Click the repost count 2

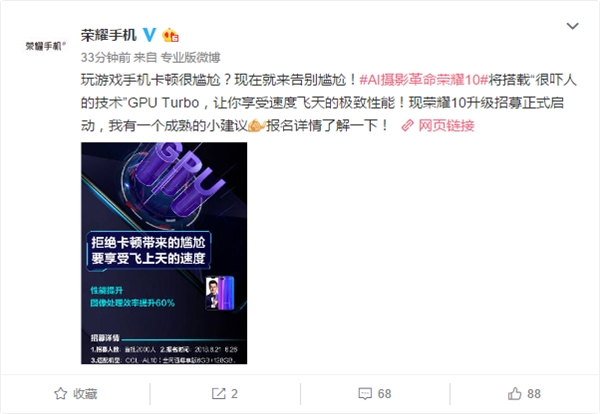pos(234,394)
